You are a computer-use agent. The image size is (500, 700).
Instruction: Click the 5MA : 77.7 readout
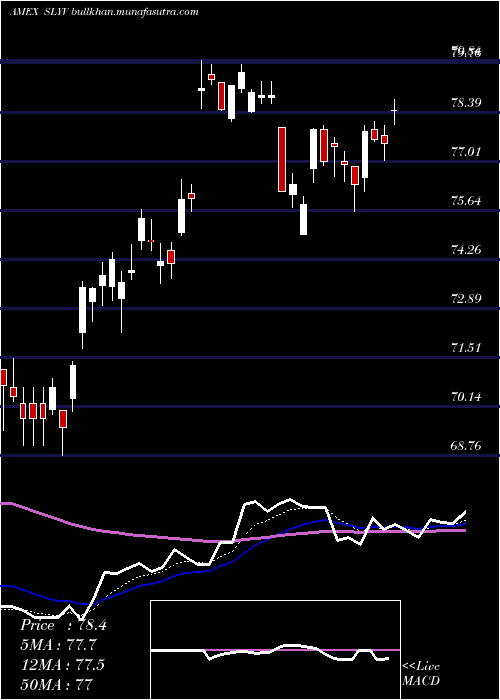pos(58,645)
